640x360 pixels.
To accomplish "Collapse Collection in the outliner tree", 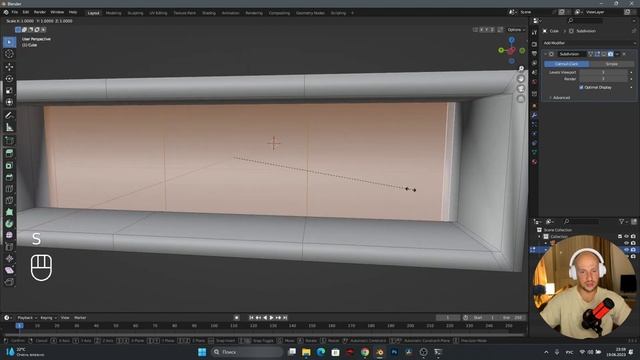I will coord(540,236).
